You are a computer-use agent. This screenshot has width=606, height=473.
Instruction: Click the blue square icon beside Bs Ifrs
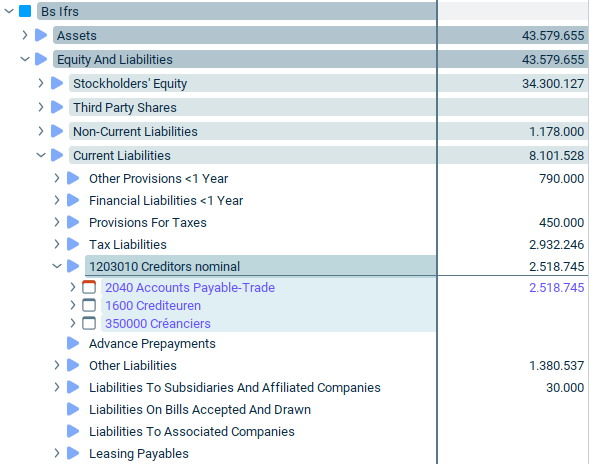click(x=25, y=11)
